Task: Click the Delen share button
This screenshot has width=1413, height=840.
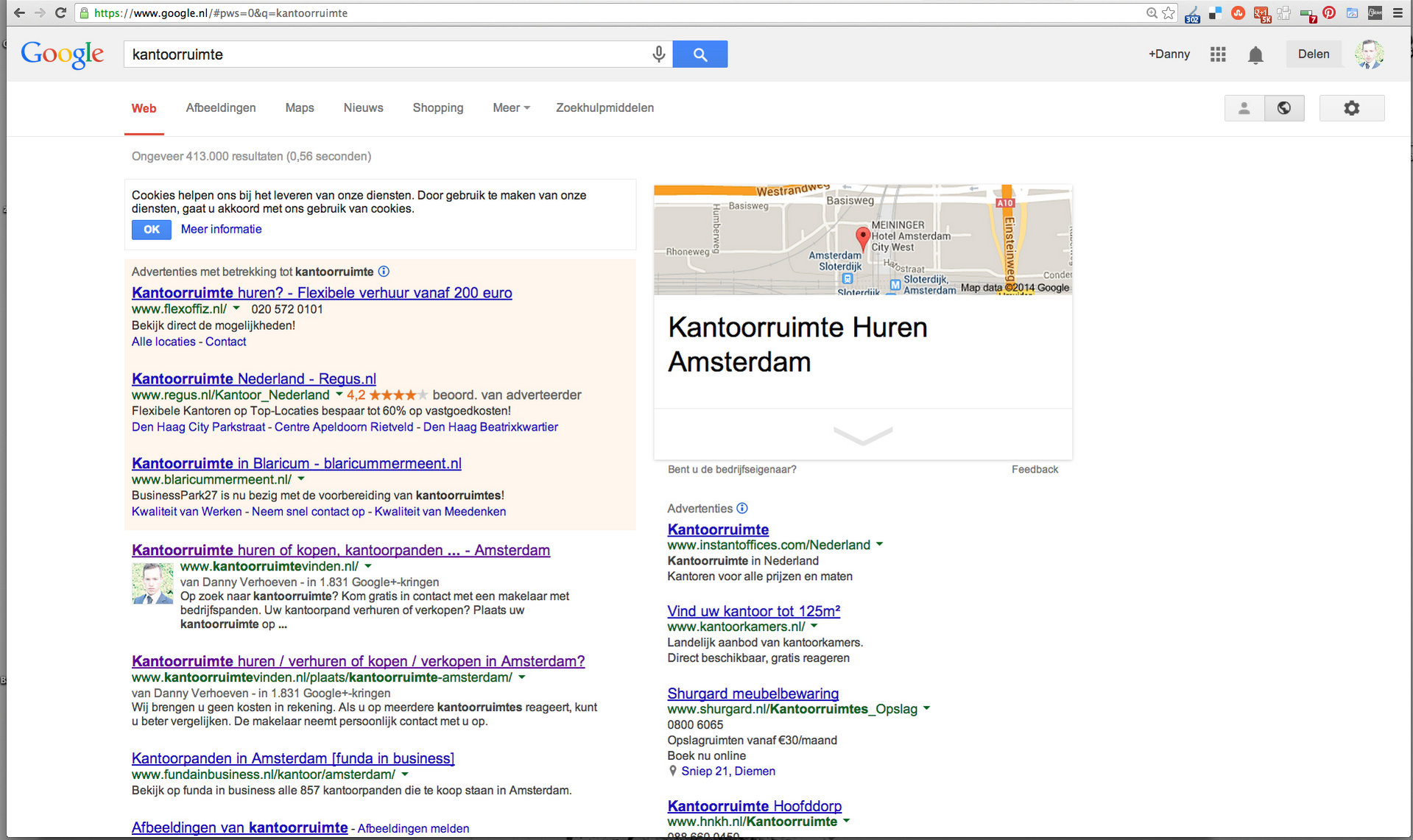Action: 1314,54
